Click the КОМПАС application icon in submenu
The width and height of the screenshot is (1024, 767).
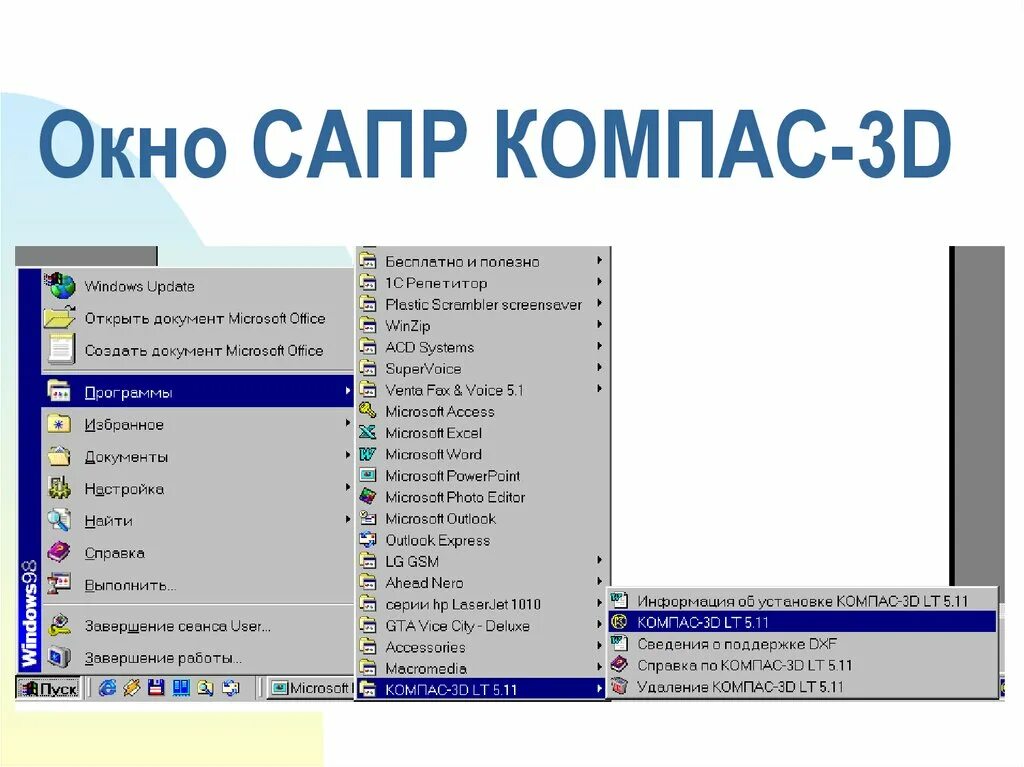pyautogui.click(x=619, y=622)
